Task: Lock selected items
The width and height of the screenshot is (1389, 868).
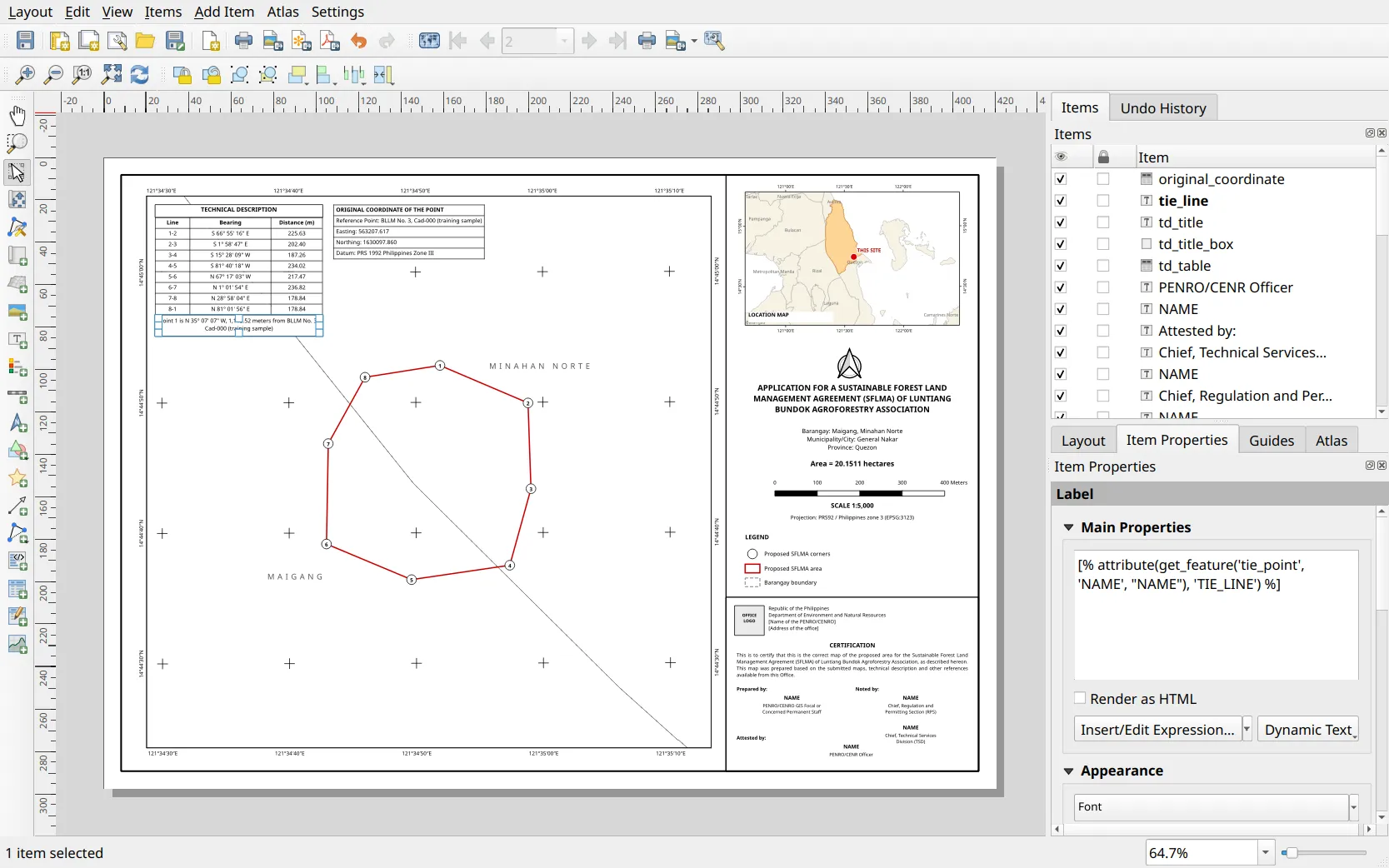Action: click(182, 75)
